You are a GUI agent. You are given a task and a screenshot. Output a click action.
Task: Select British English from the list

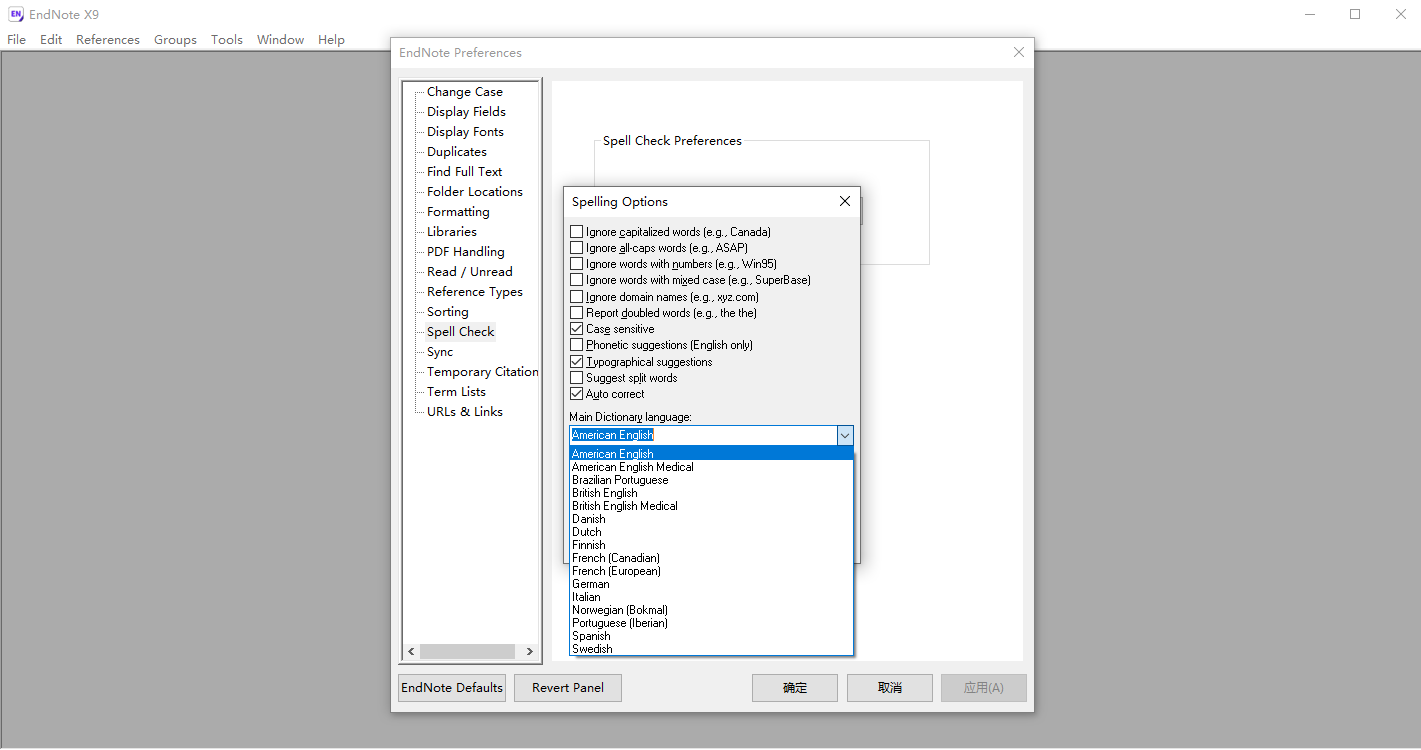pyautogui.click(x=711, y=493)
